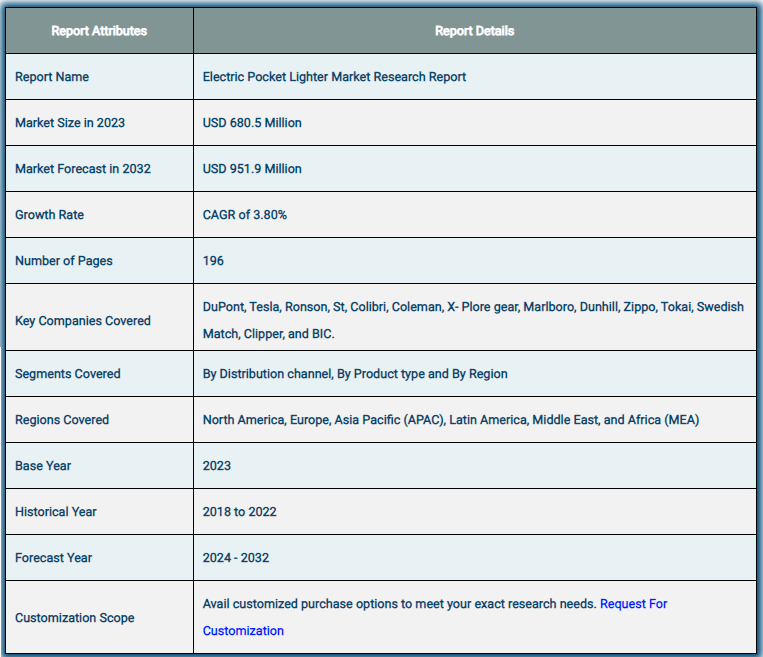Select the 'Regions Covered' attribute cell
Screen dimensions: 763x657
coord(99,420)
